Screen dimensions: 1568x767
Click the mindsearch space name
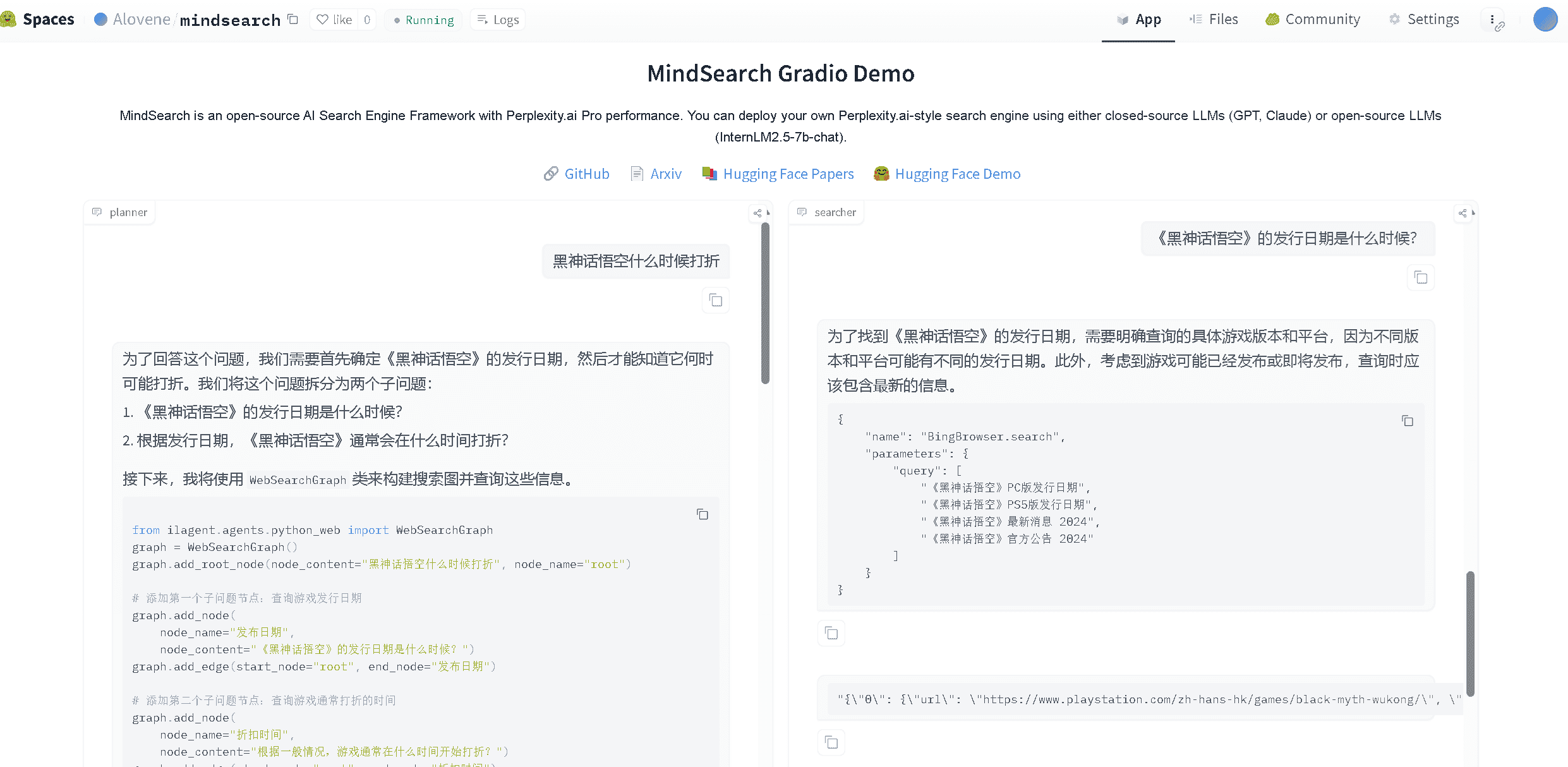230,20
